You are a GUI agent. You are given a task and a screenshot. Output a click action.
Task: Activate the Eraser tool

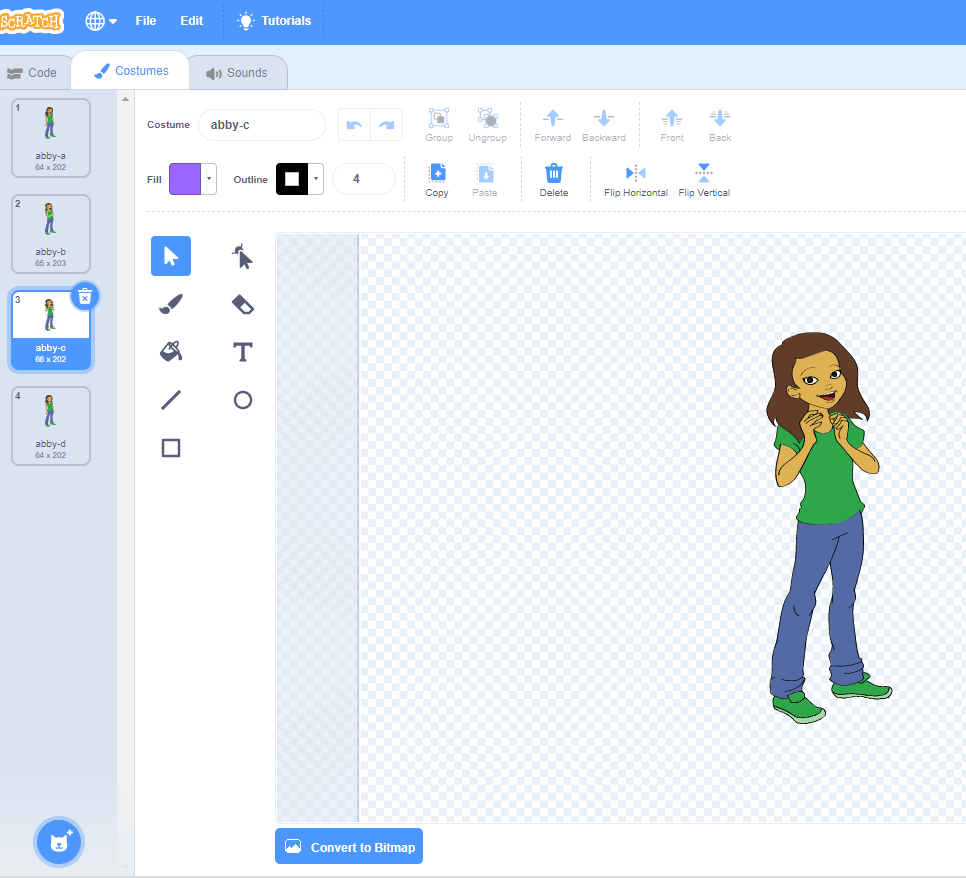(x=243, y=304)
